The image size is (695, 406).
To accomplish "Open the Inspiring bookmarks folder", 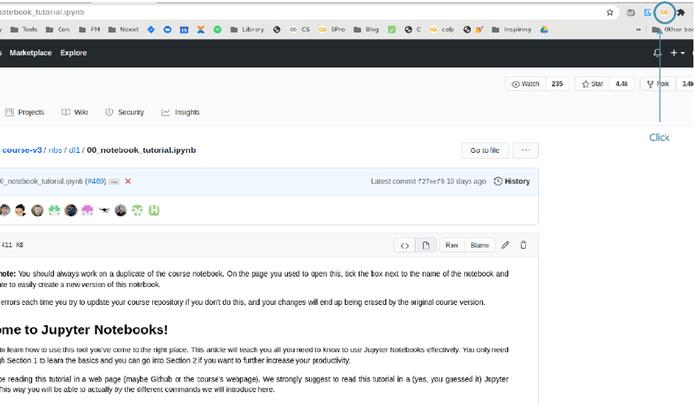I will click(x=511, y=30).
